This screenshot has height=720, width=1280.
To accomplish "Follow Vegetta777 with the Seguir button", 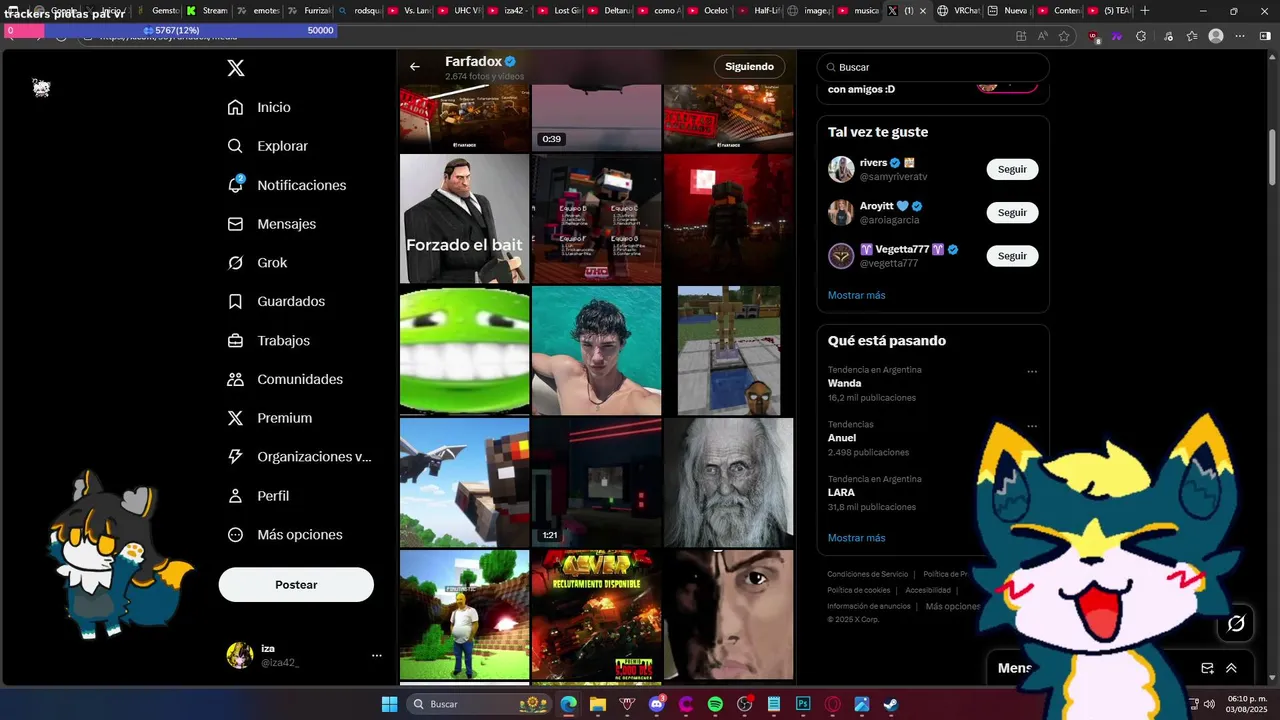I will (1012, 256).
